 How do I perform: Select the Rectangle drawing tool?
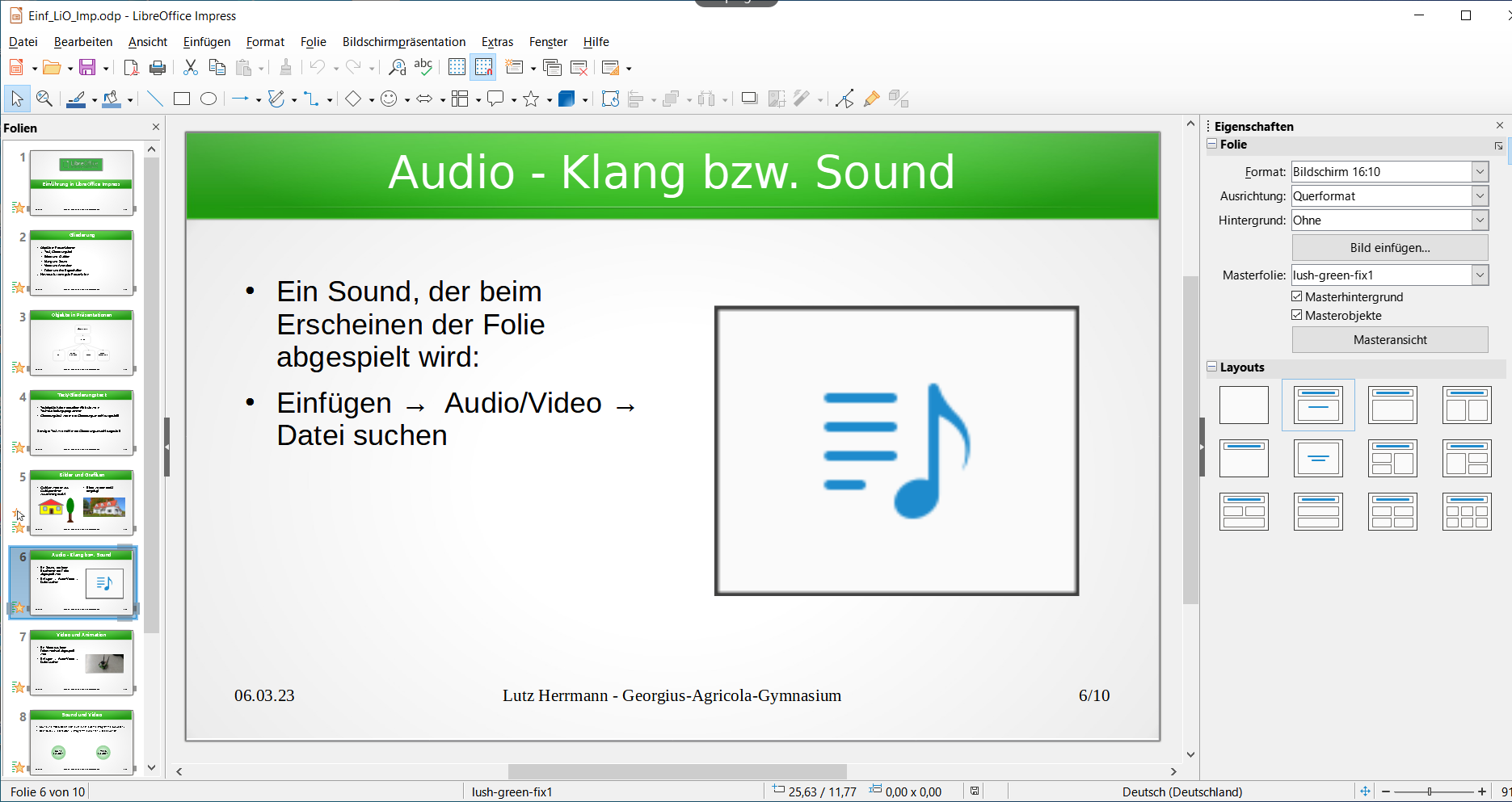tap(182, 99)
